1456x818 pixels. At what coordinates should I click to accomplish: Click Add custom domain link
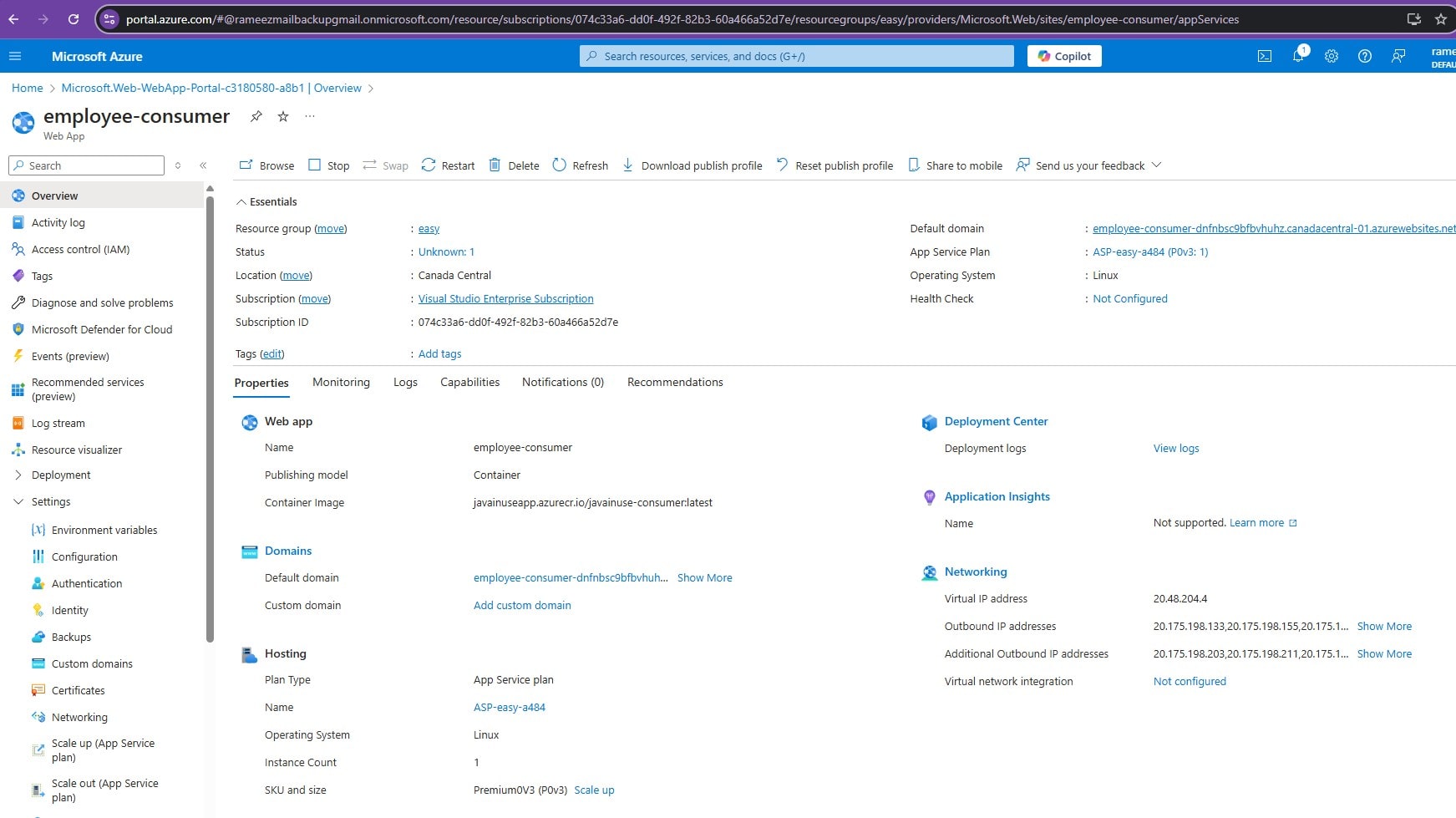(x=522, y=605)
